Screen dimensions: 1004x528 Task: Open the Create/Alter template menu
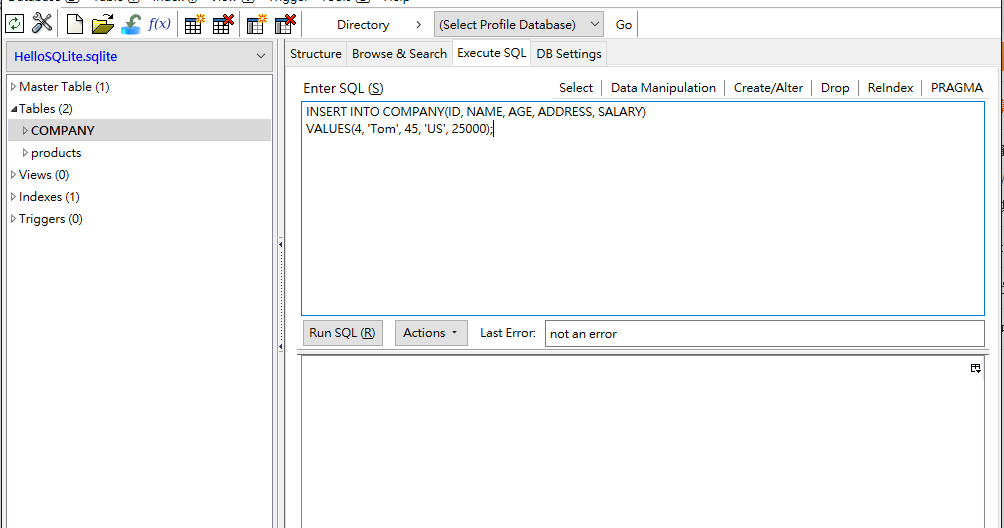coord(768,88)
